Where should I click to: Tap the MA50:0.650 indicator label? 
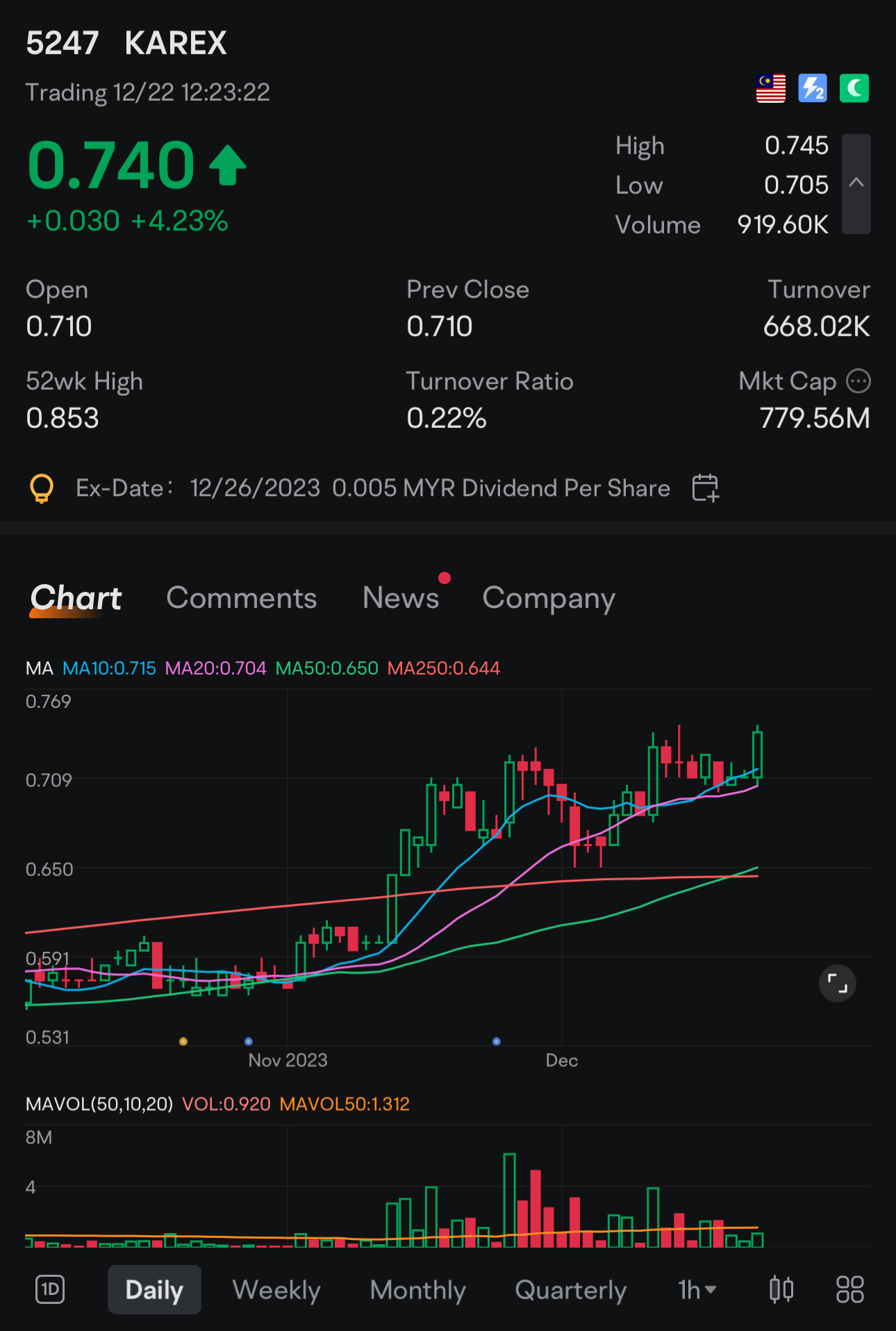click(326, 668)
